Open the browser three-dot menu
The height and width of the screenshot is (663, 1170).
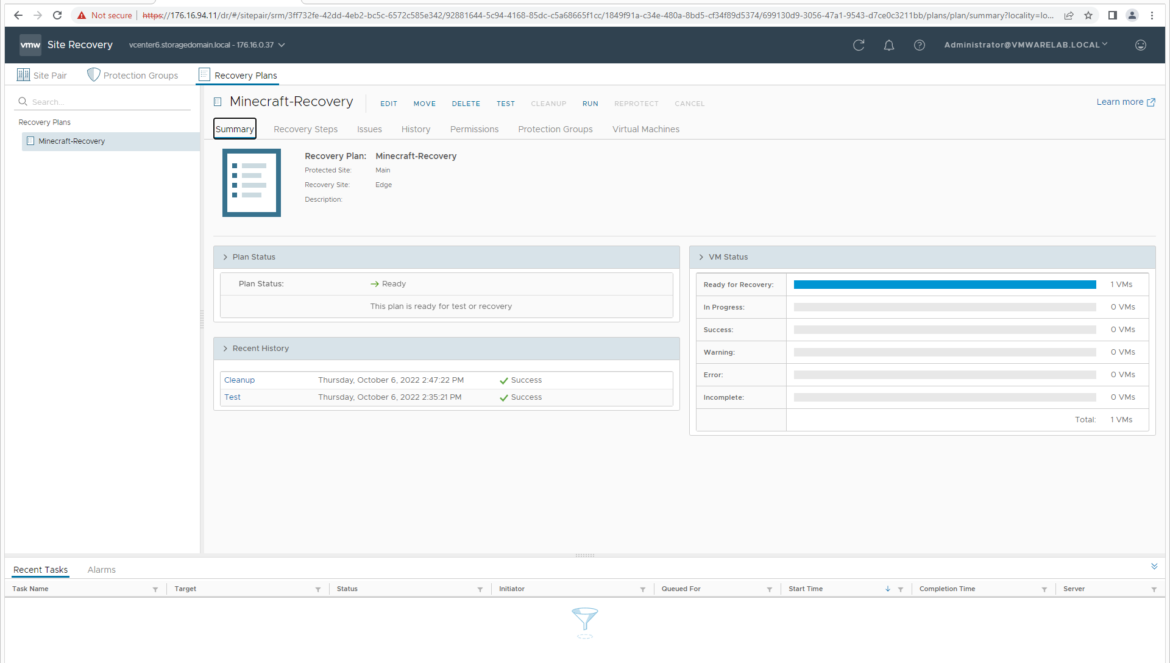pos(1152,15)
